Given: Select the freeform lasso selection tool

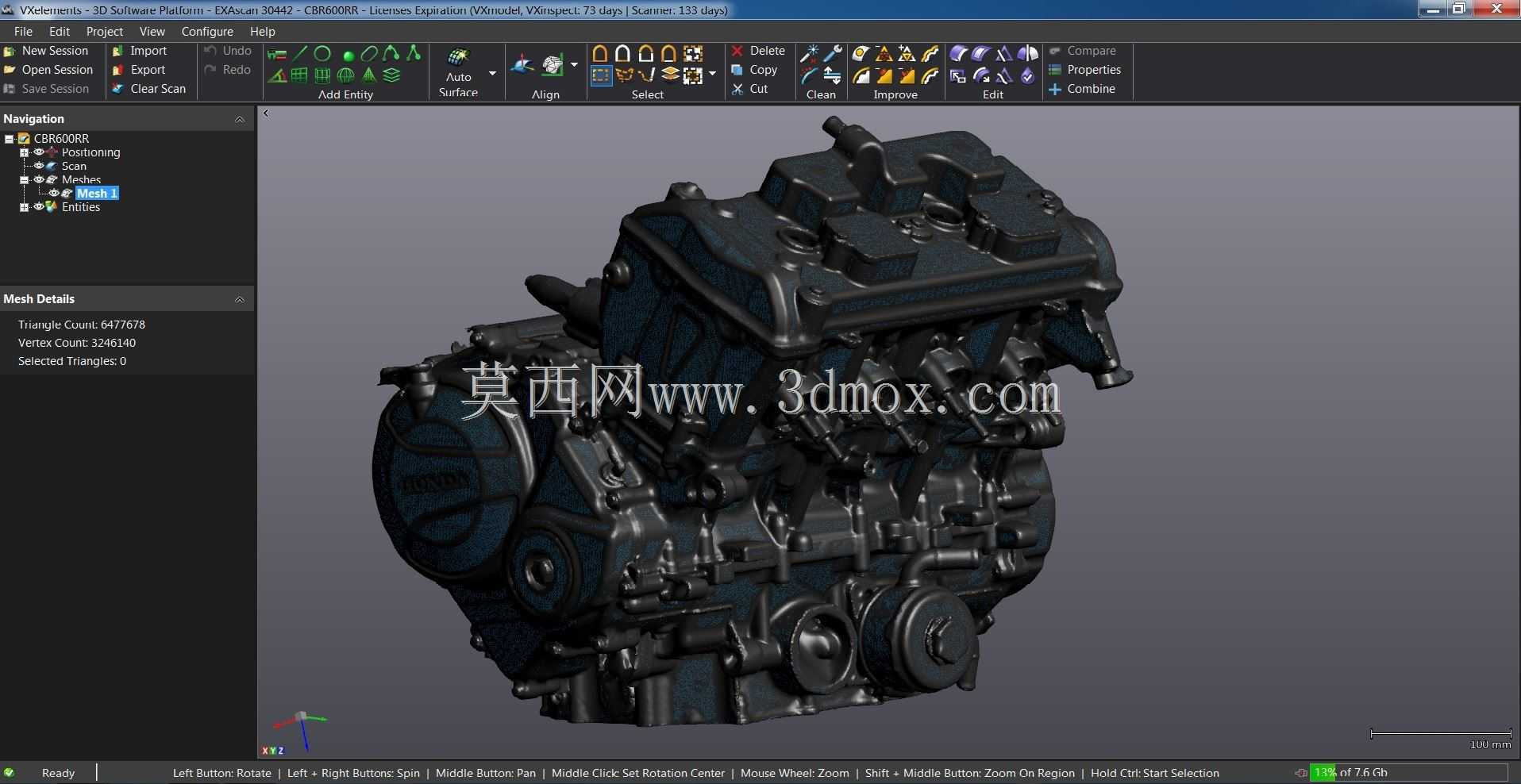Looking at the screenshot, I should point(625,76).
